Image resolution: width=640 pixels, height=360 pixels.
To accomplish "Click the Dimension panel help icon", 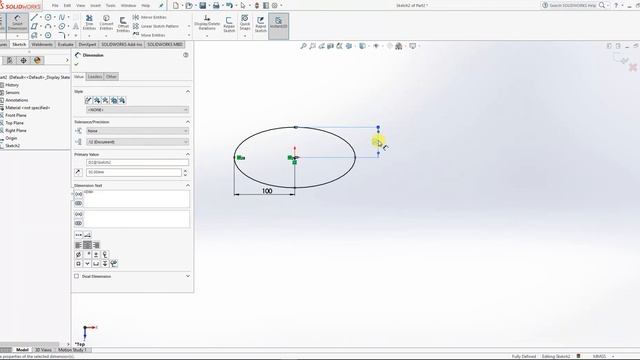I will [x=186, y=55].
